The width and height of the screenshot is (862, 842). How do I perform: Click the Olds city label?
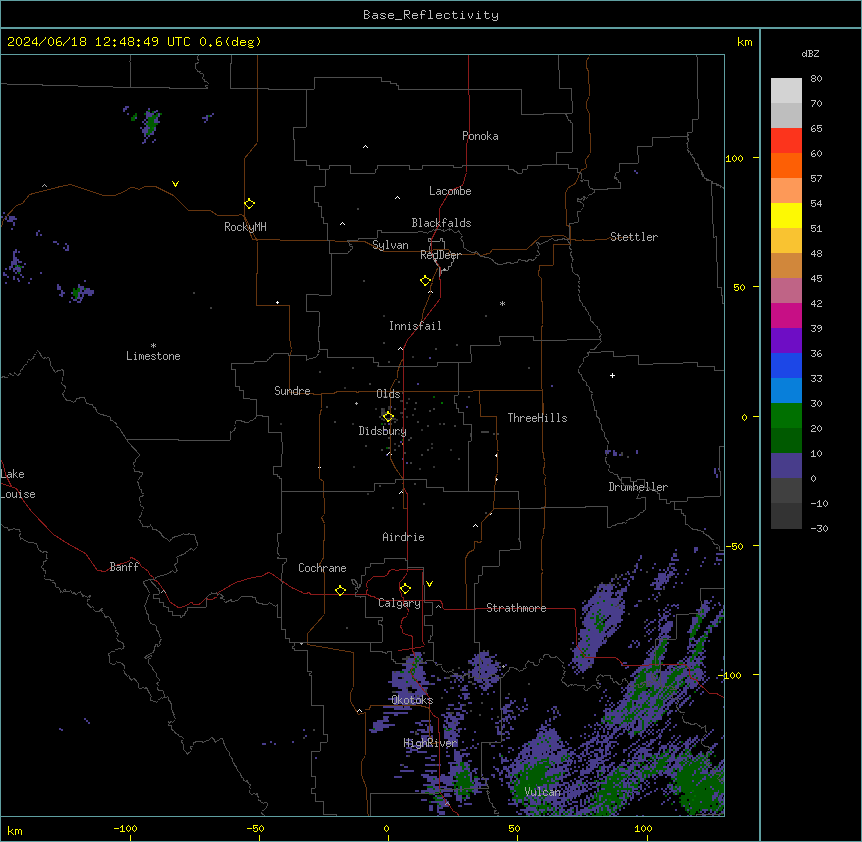tap(388, 394)
